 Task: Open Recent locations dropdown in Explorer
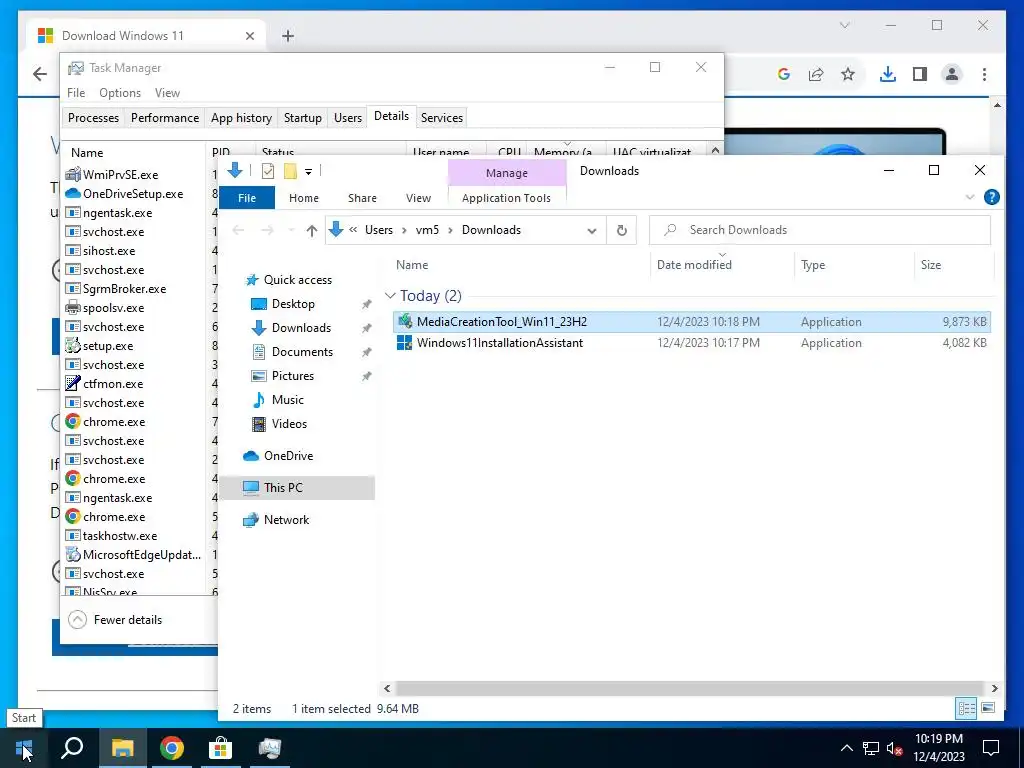pyautogui.click(x=291, y=230)
